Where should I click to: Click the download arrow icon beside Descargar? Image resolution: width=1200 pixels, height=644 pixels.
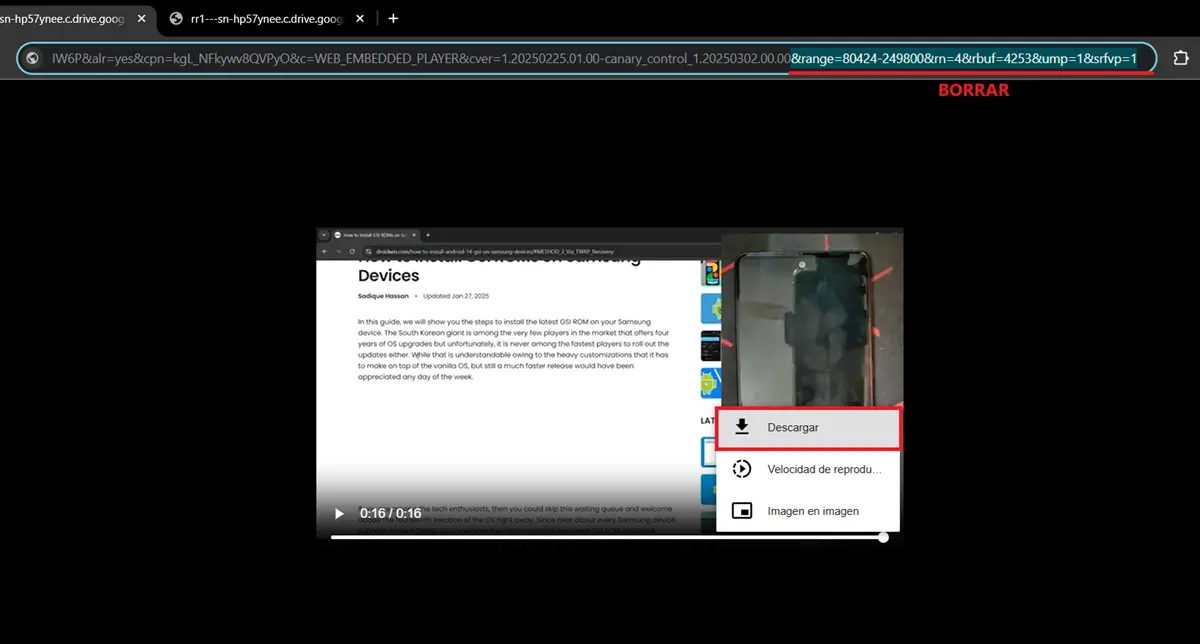742,428
